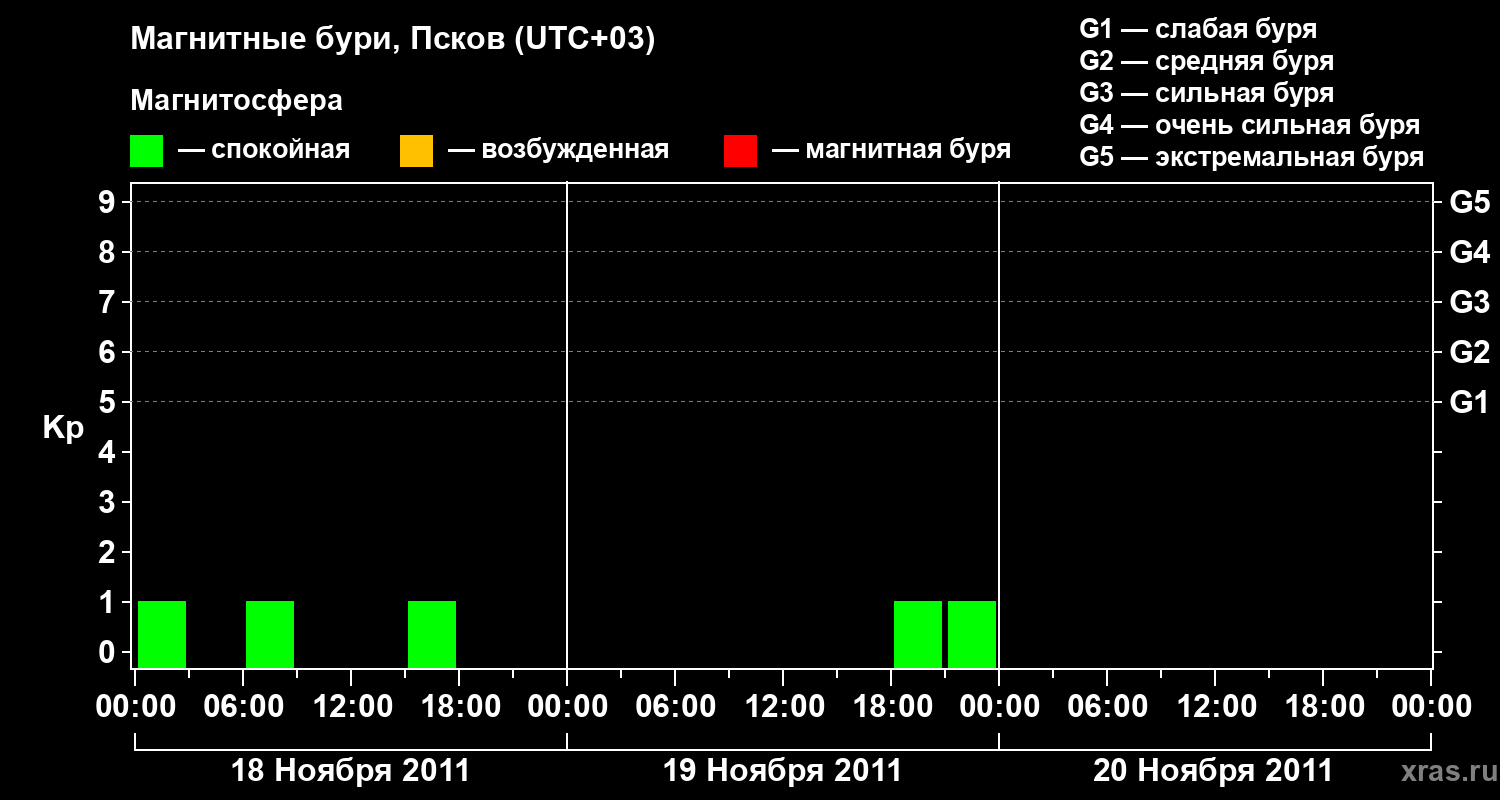This screenshot has height=800, width=1500.
Task: Select 'G4 — очень сильная буря' legend line
Action: click(1250, 125)
